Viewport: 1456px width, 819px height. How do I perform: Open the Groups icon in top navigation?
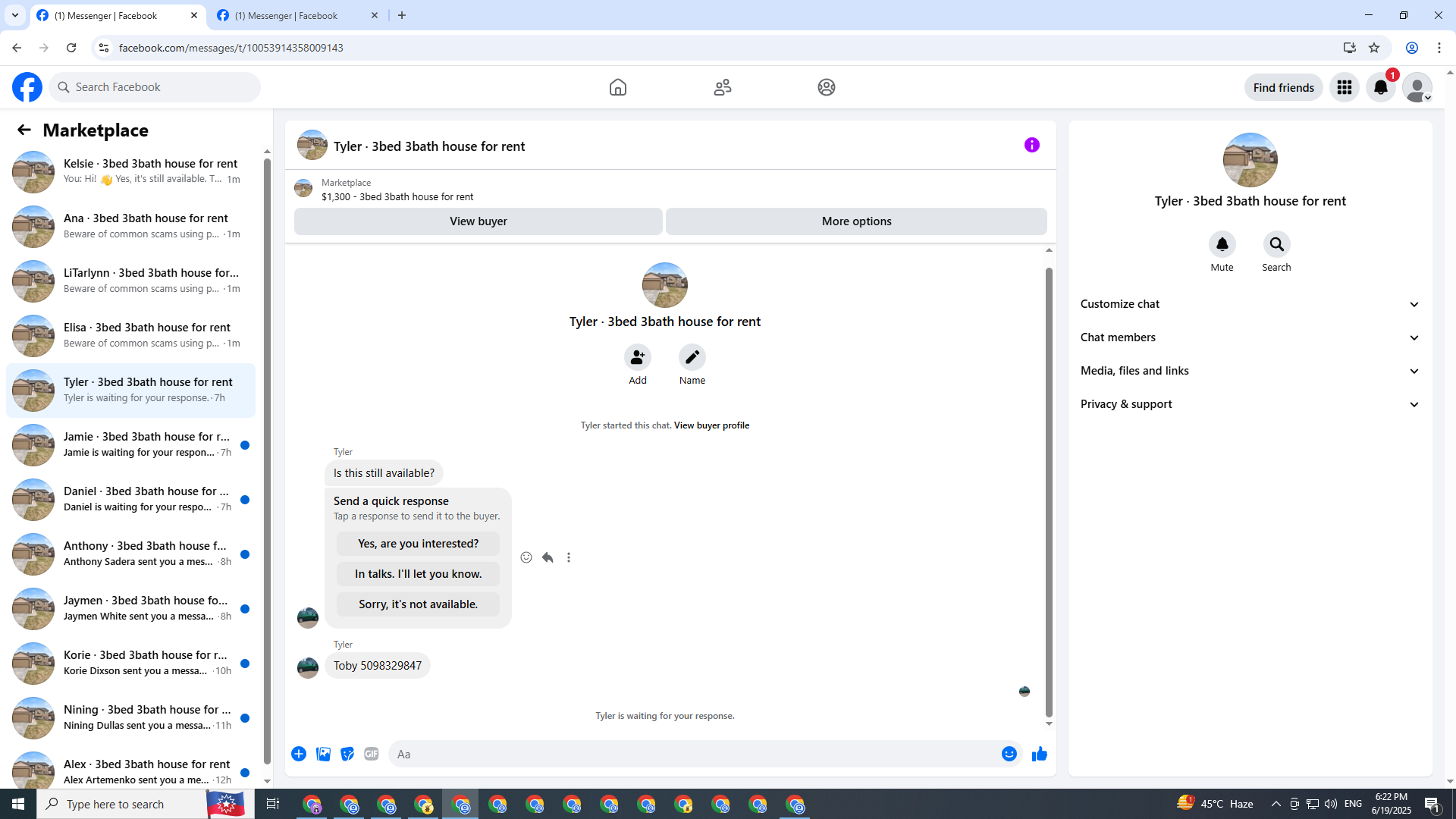click(x=827, y=87)
